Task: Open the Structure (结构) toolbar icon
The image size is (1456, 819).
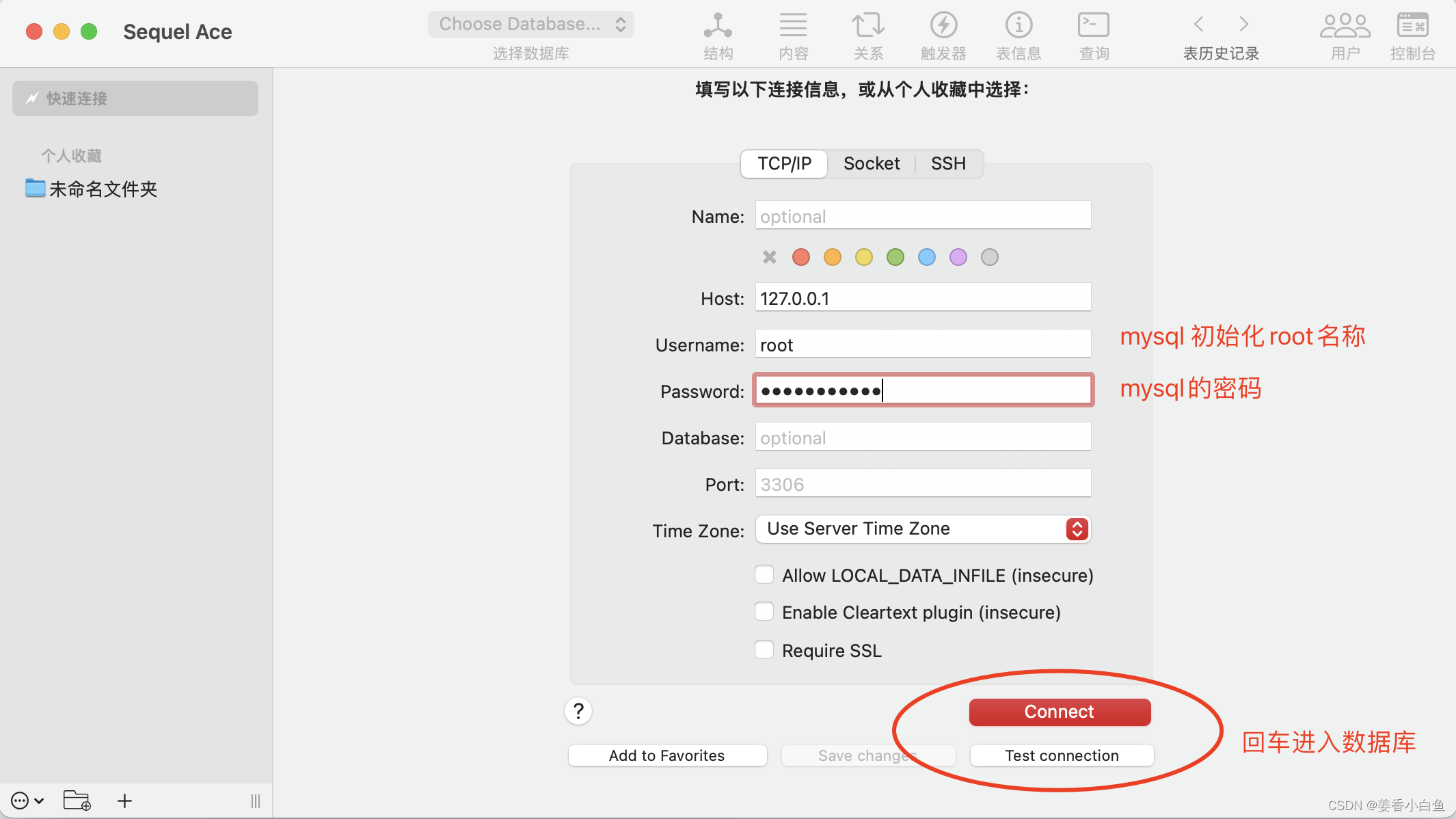Action: 718,26
